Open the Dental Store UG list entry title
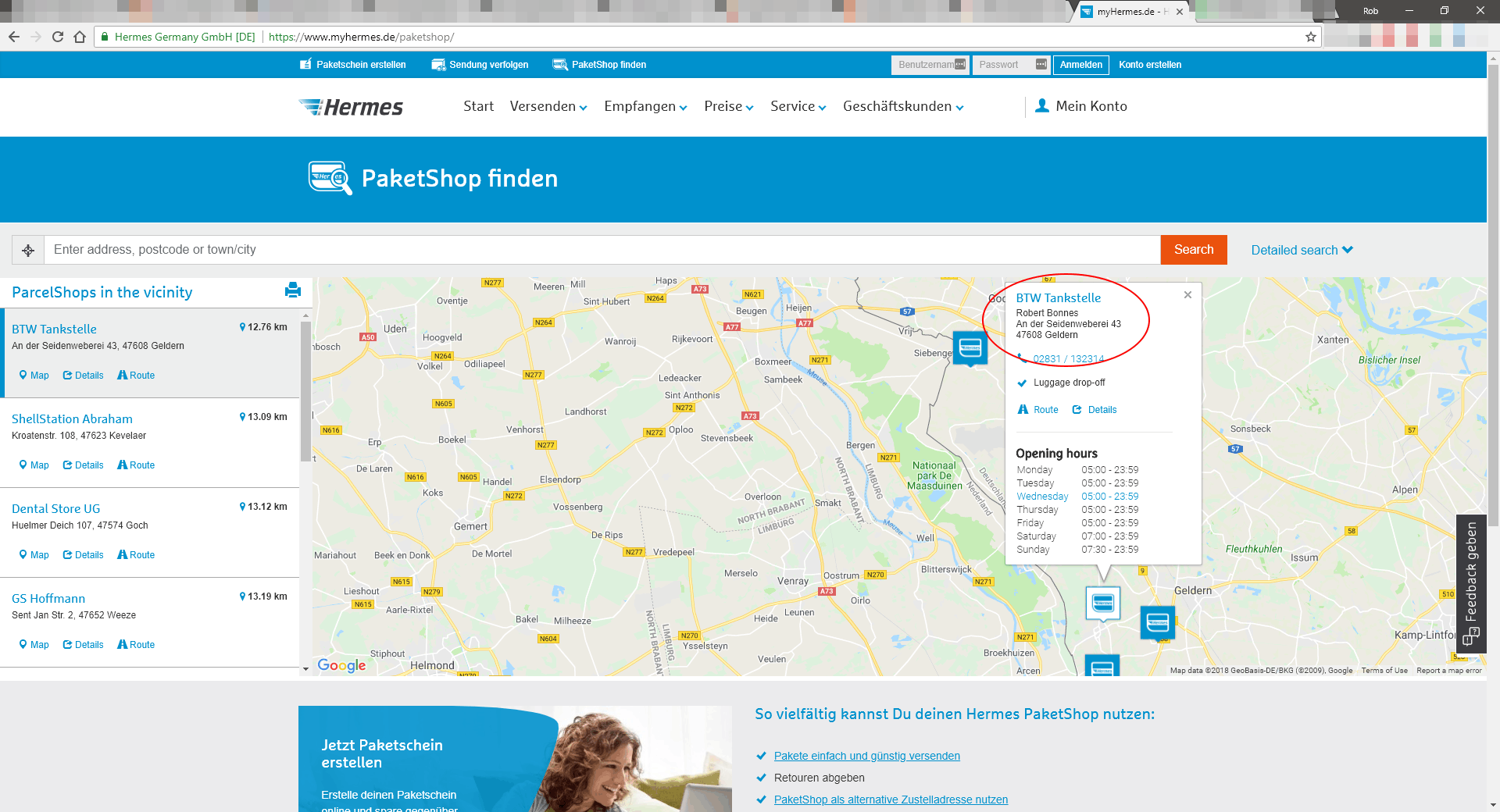 [56, 509]
